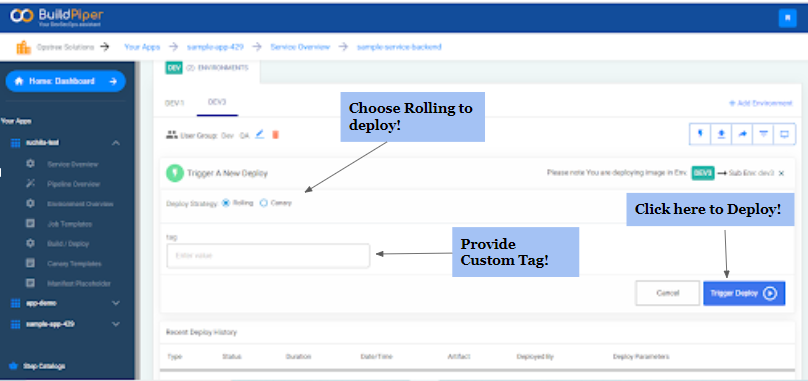The width and height of the screenshot is (808, 381).
Task: Click the Opstree Solutions organization icon
Action: [x=23, y=47]
